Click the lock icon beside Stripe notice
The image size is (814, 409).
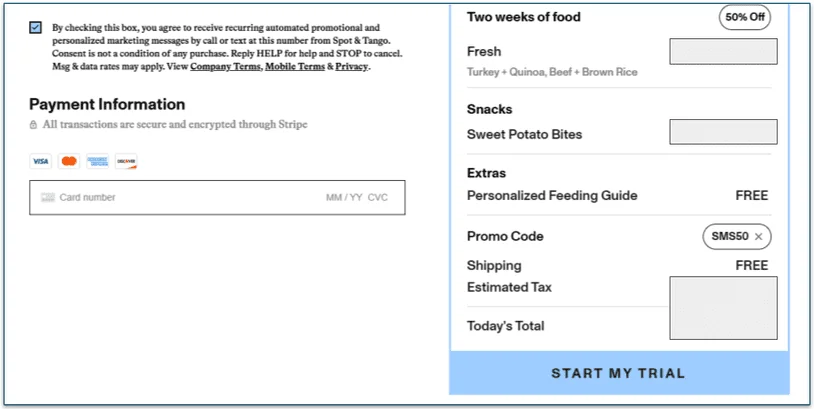34,125
